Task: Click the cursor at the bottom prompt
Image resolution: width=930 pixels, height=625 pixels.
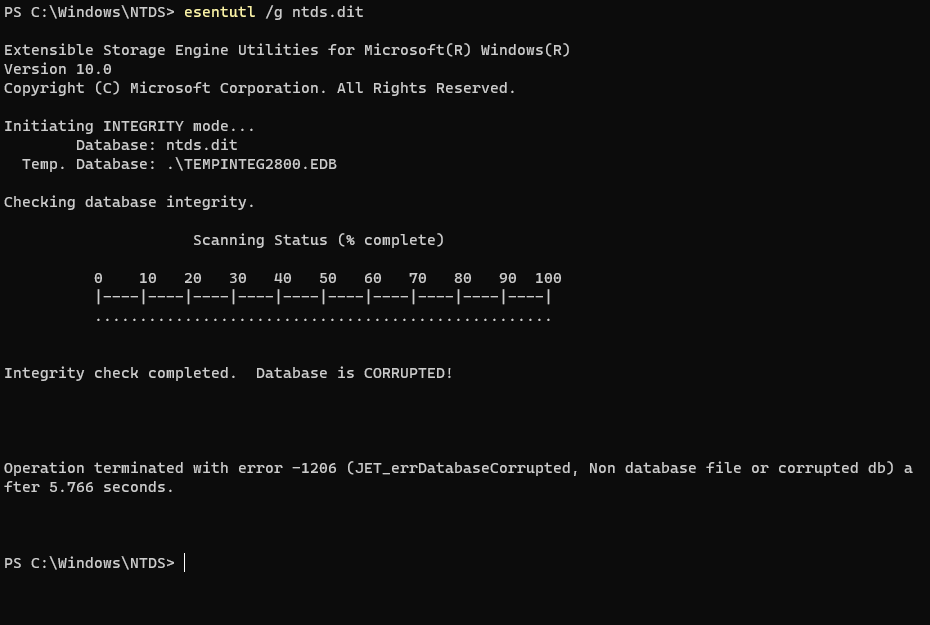Action: point(185,563)
